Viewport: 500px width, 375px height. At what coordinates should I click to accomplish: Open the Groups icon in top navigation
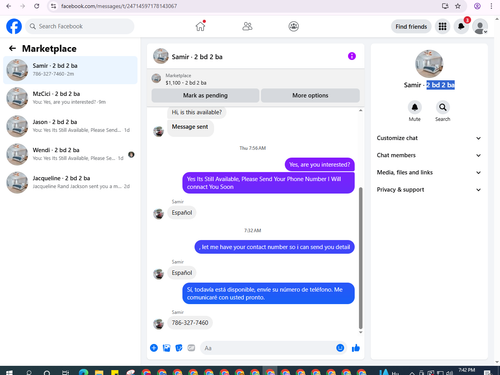(293, 26)
